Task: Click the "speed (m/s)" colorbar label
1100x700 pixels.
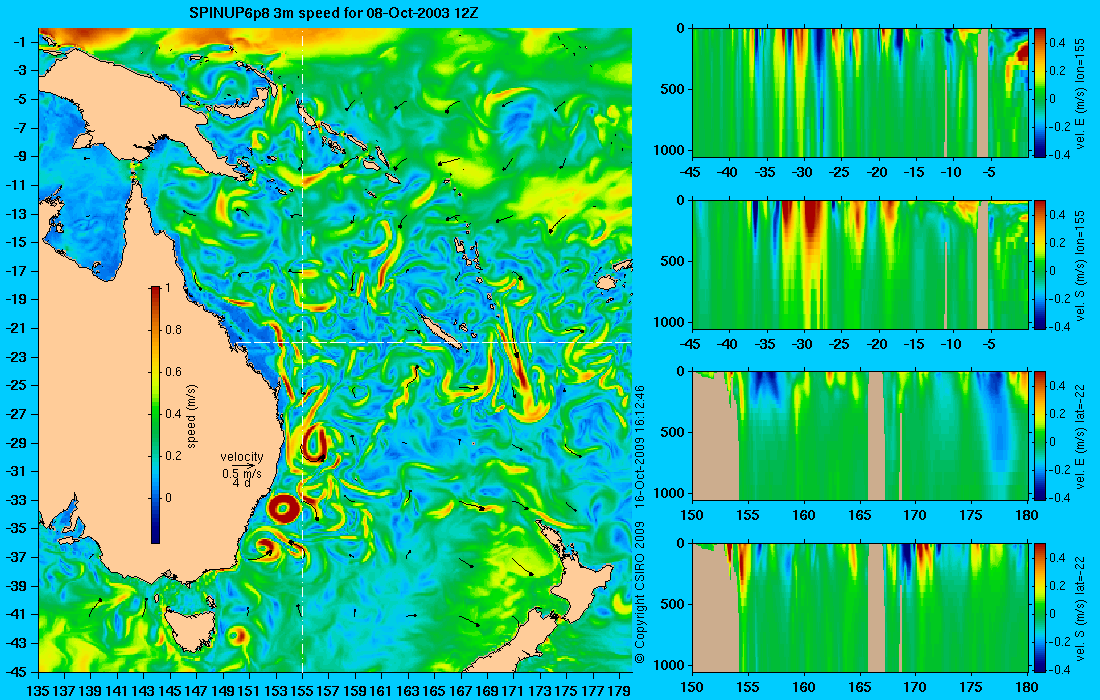Action: (x=192, y=416)
